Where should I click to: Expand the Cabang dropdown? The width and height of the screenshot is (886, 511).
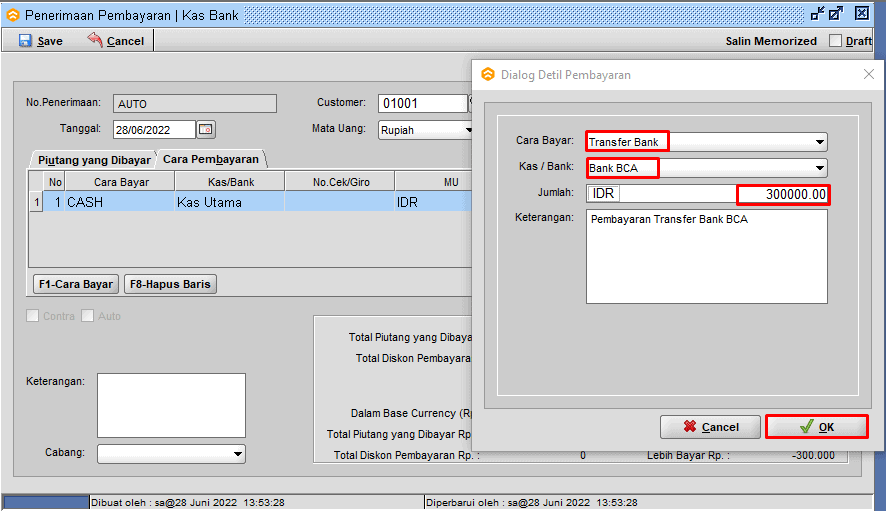pos(238,454)
